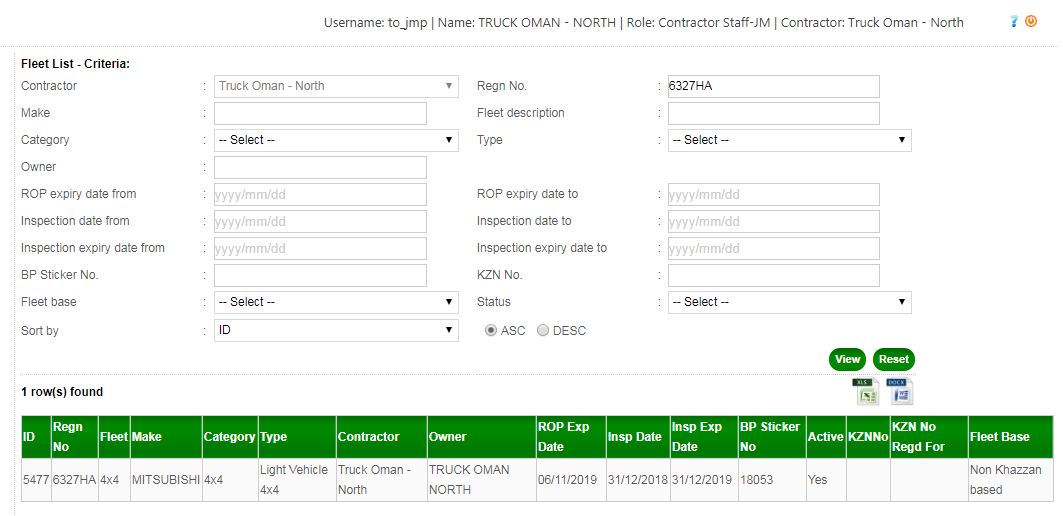The image size is (1063, 516).
Task: Open the Category dropdown
Action: click(336, 140)
